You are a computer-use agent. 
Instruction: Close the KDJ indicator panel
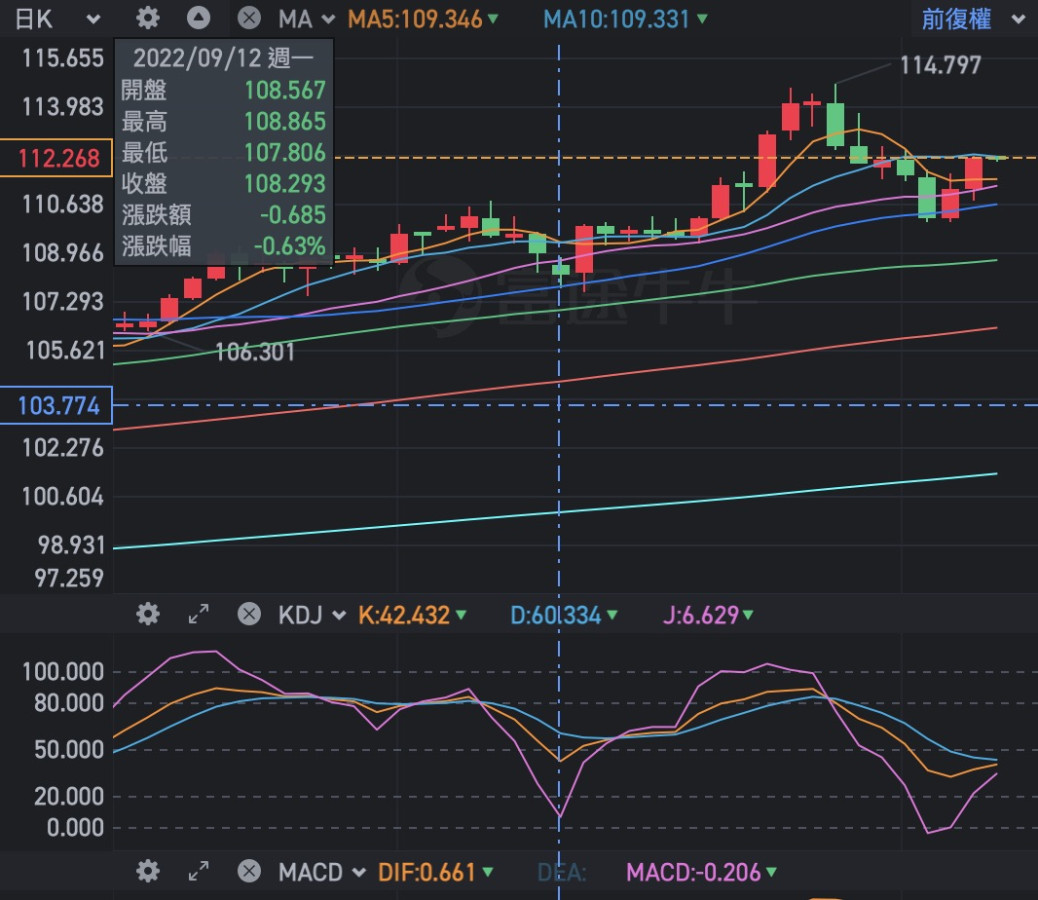[x=249, y=614]
